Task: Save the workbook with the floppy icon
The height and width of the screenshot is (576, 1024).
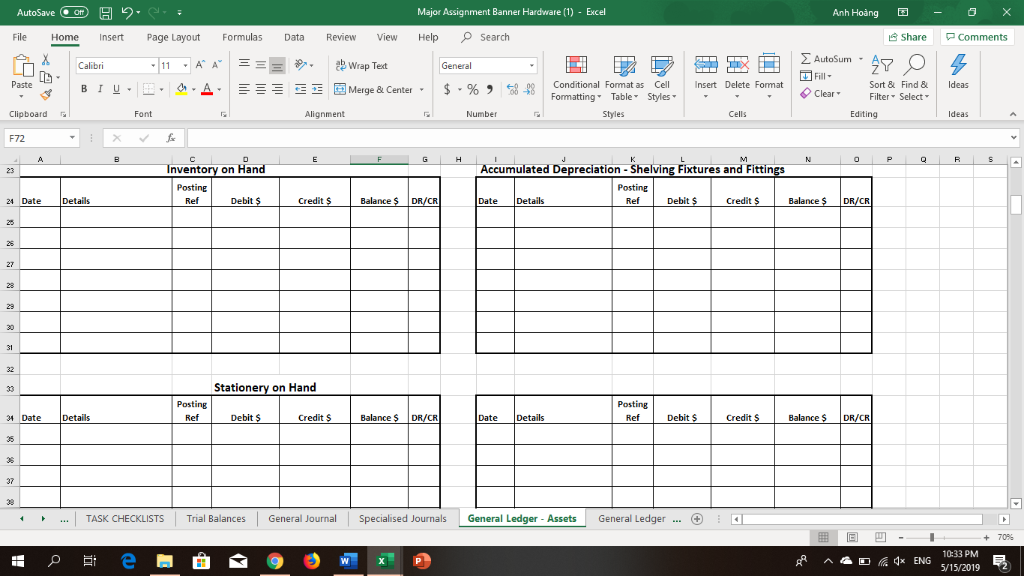Action: pos(105,12)
